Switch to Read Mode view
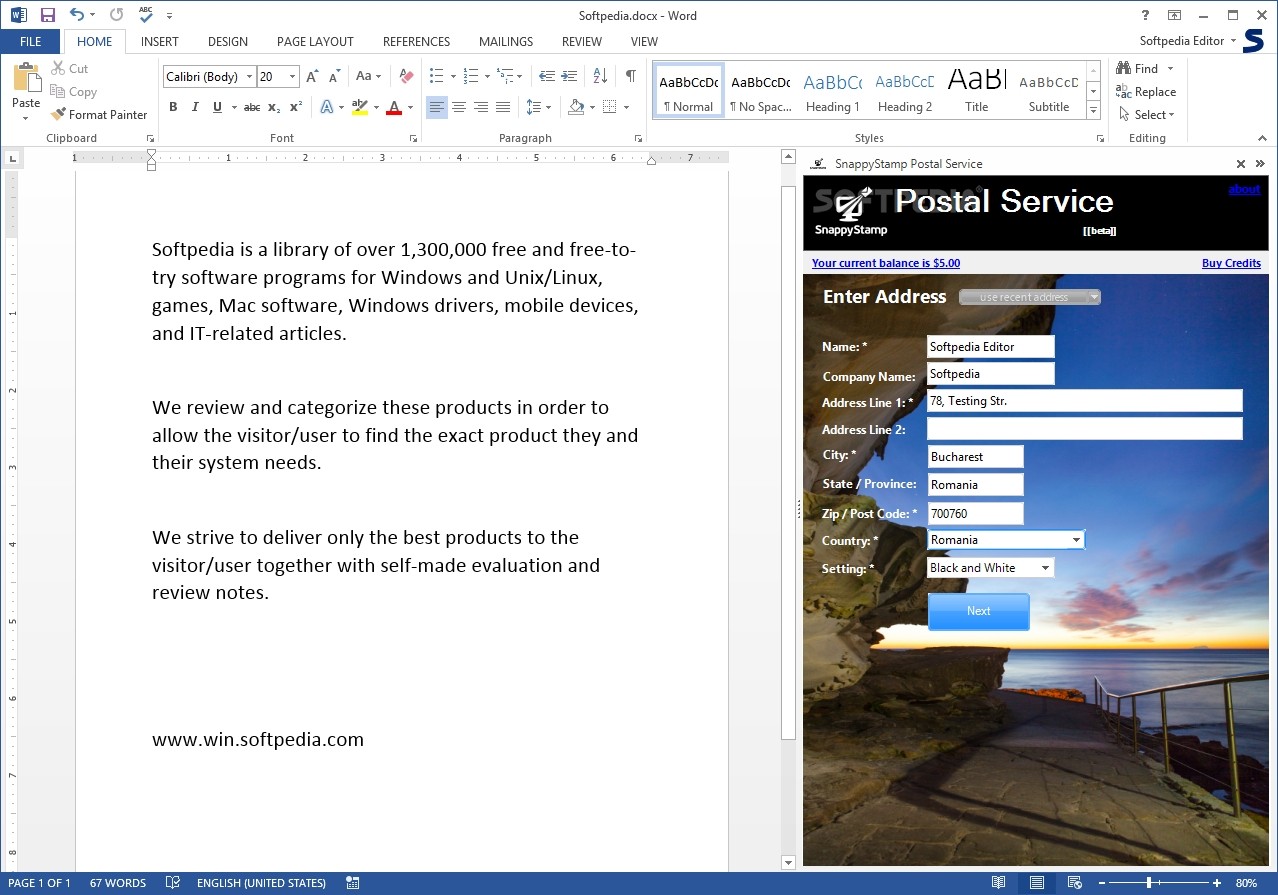 (998, 883)
